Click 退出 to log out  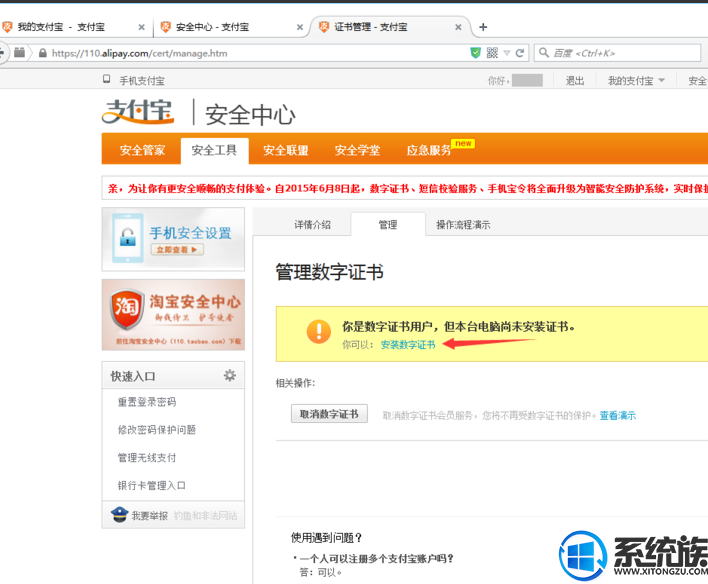point(575,81)
